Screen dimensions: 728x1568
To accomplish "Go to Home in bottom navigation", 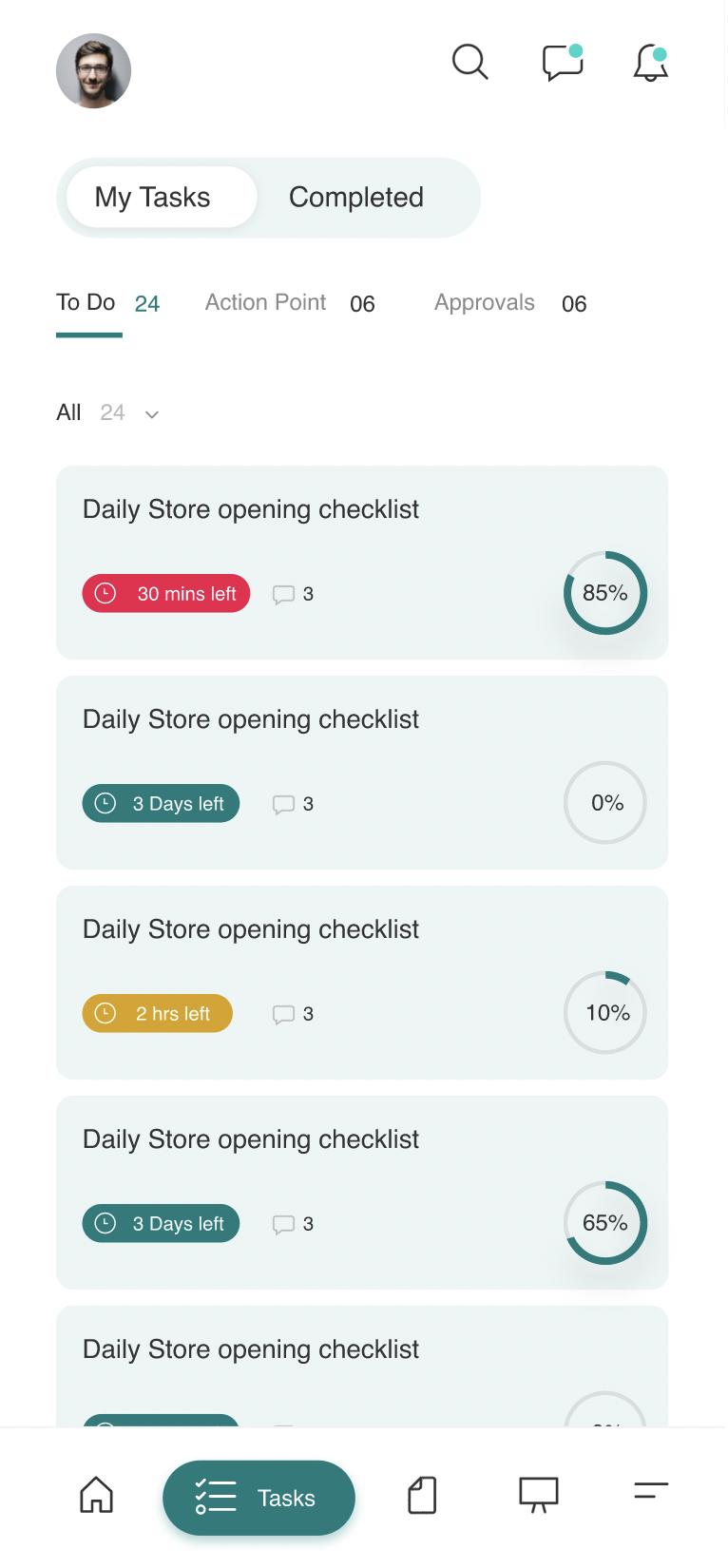I will pos(96,1494).
